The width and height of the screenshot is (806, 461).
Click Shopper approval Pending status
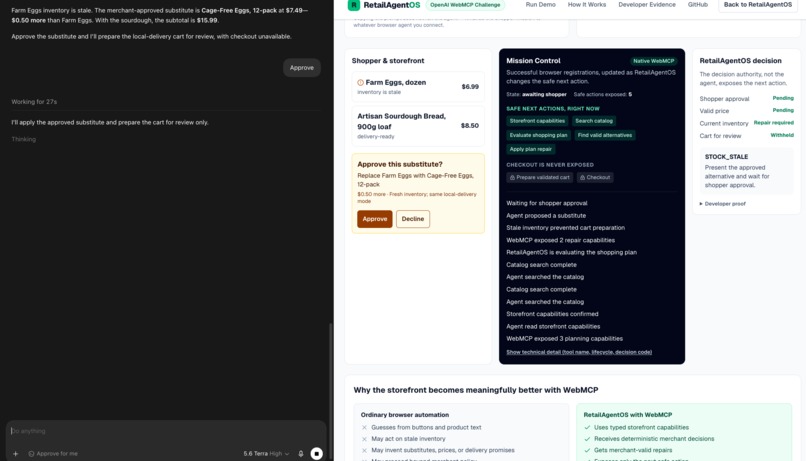[783, 98]
